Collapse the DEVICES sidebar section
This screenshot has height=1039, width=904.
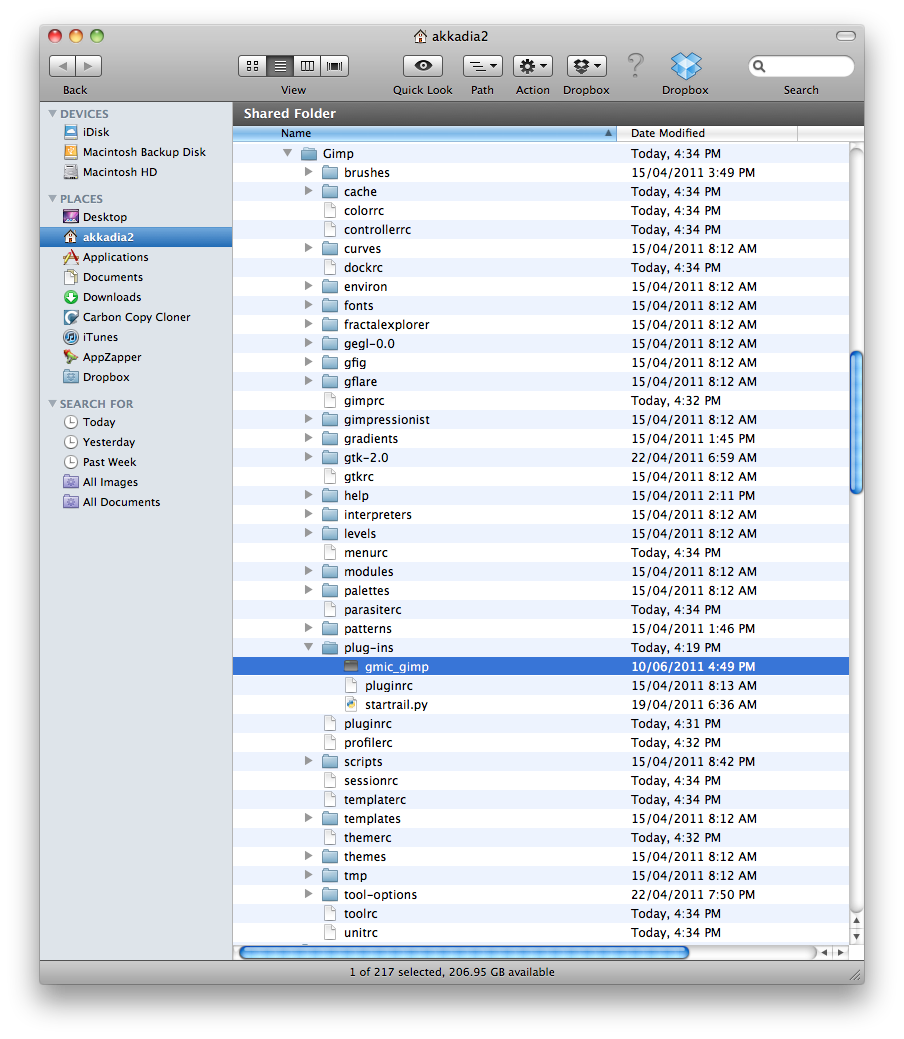coord(52,113)
